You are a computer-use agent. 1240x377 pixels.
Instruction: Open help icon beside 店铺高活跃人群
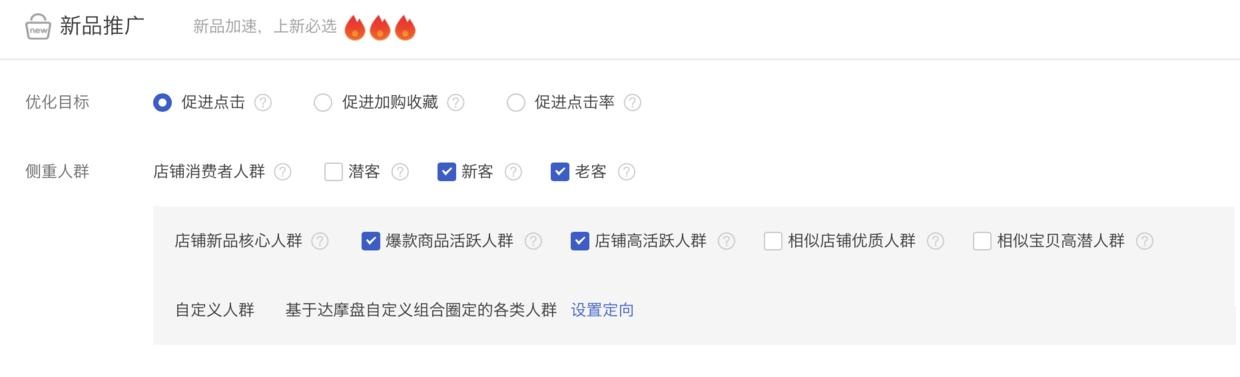727,241
